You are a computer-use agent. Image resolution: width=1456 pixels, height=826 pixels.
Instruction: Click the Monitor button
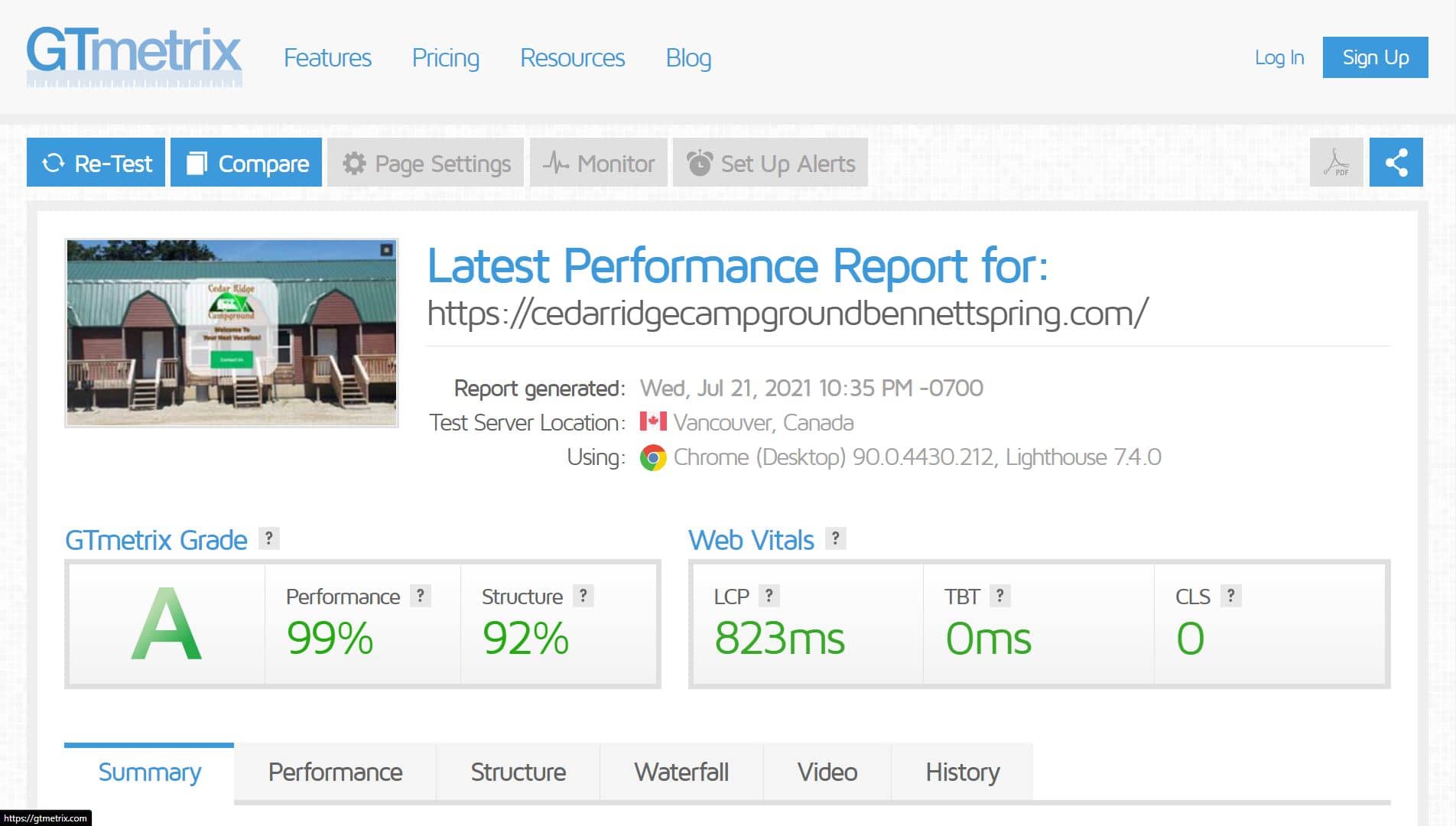pyautogui.click(x=599, y=163)
